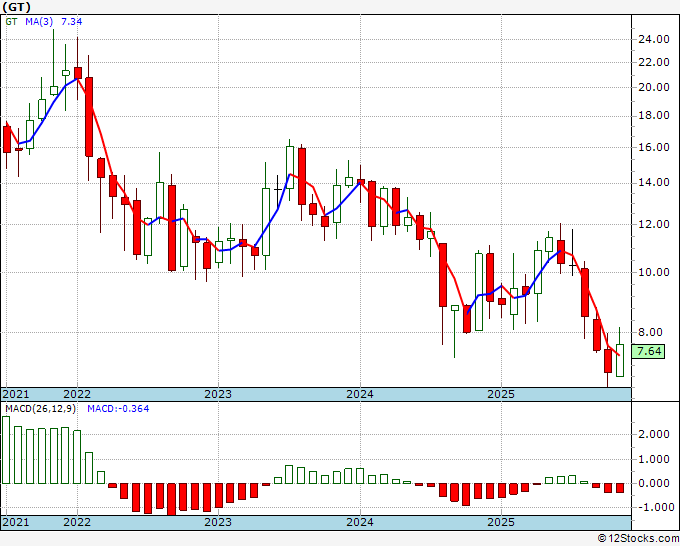Click the 24.00 price axis label
The image size is (680, 546).
(654, 39)
